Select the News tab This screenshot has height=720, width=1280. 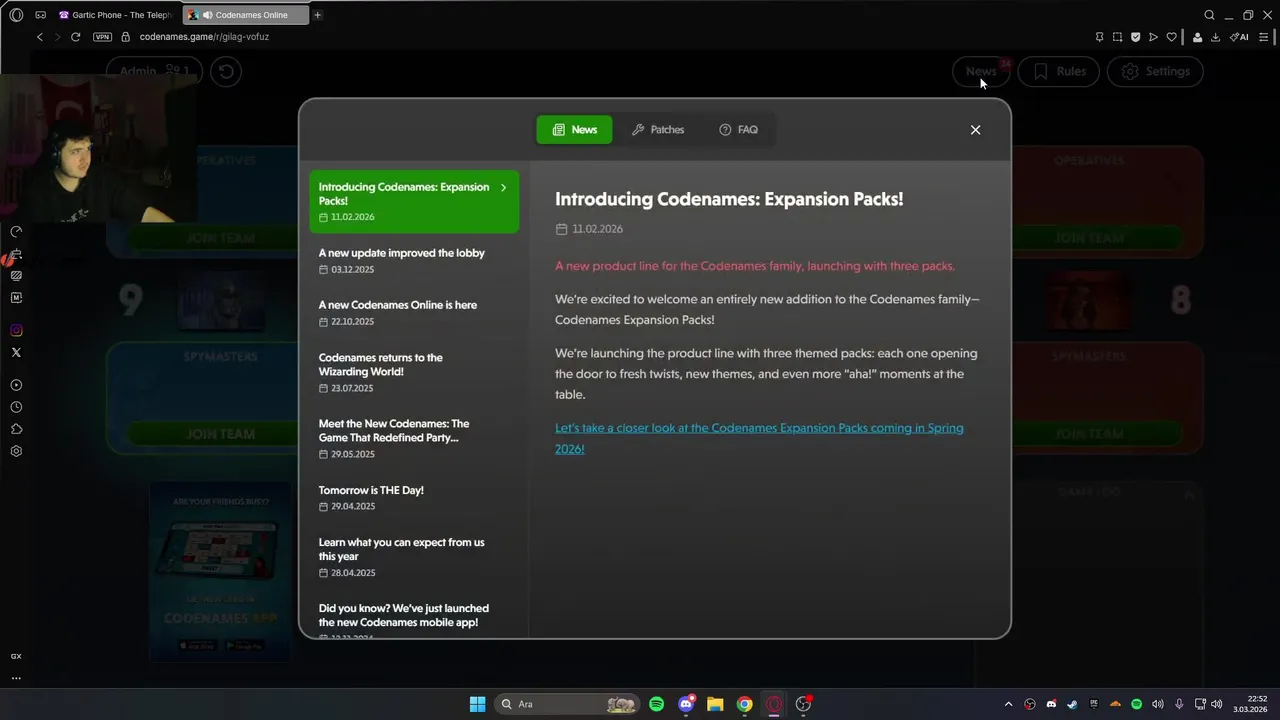coord(574,130)
